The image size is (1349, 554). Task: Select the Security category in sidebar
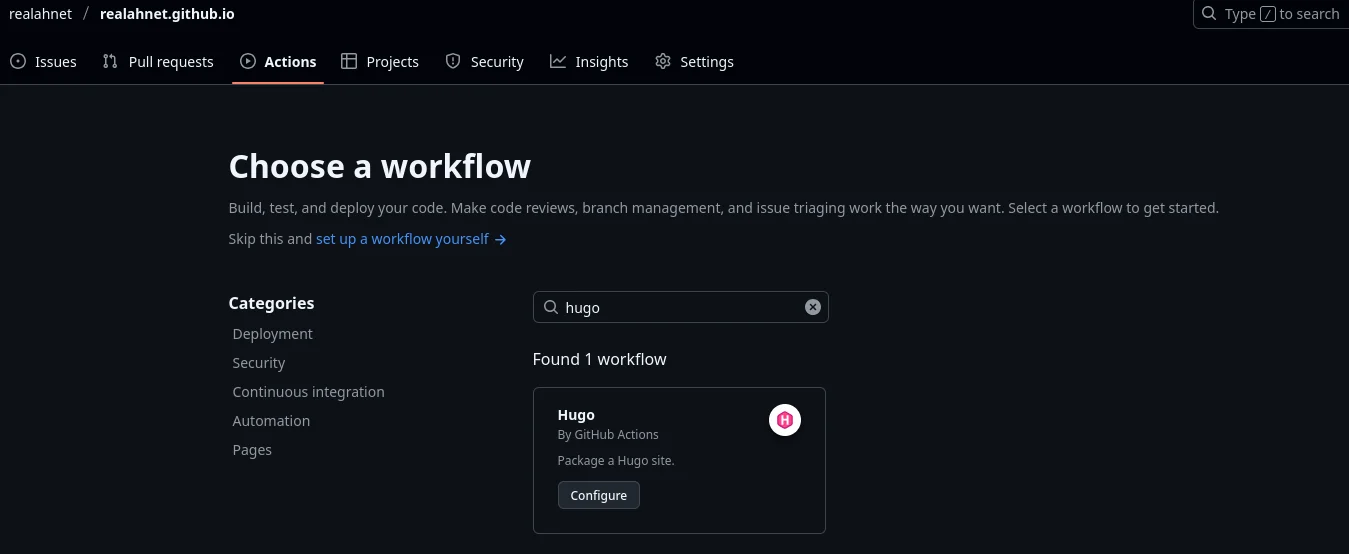coord(259,363)
